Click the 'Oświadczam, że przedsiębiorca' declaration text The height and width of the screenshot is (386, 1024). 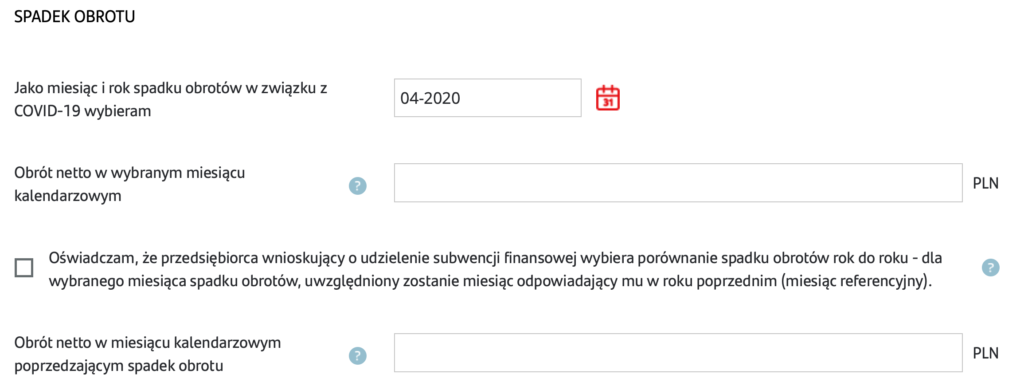pos(154,257)
